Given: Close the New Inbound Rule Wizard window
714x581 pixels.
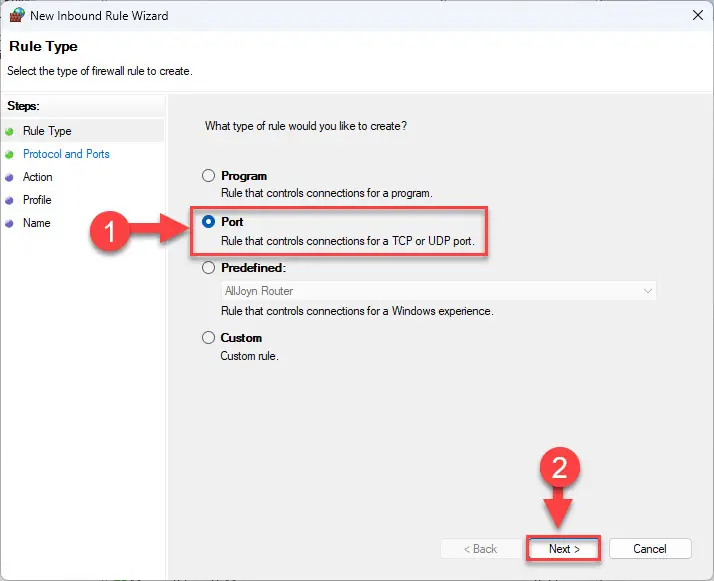Looking at the screenshot, I should (x=697, y=15).
